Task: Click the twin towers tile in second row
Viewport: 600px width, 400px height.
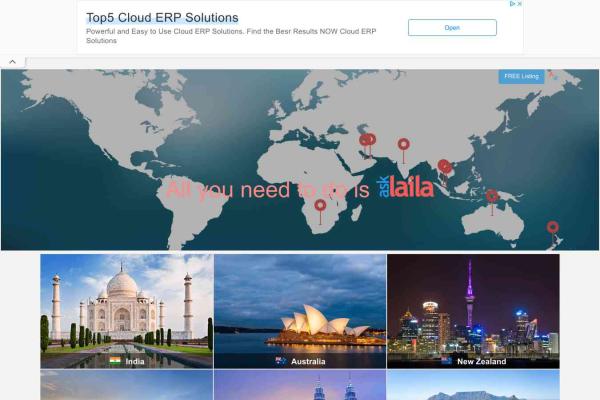Action: click(300, 386)
